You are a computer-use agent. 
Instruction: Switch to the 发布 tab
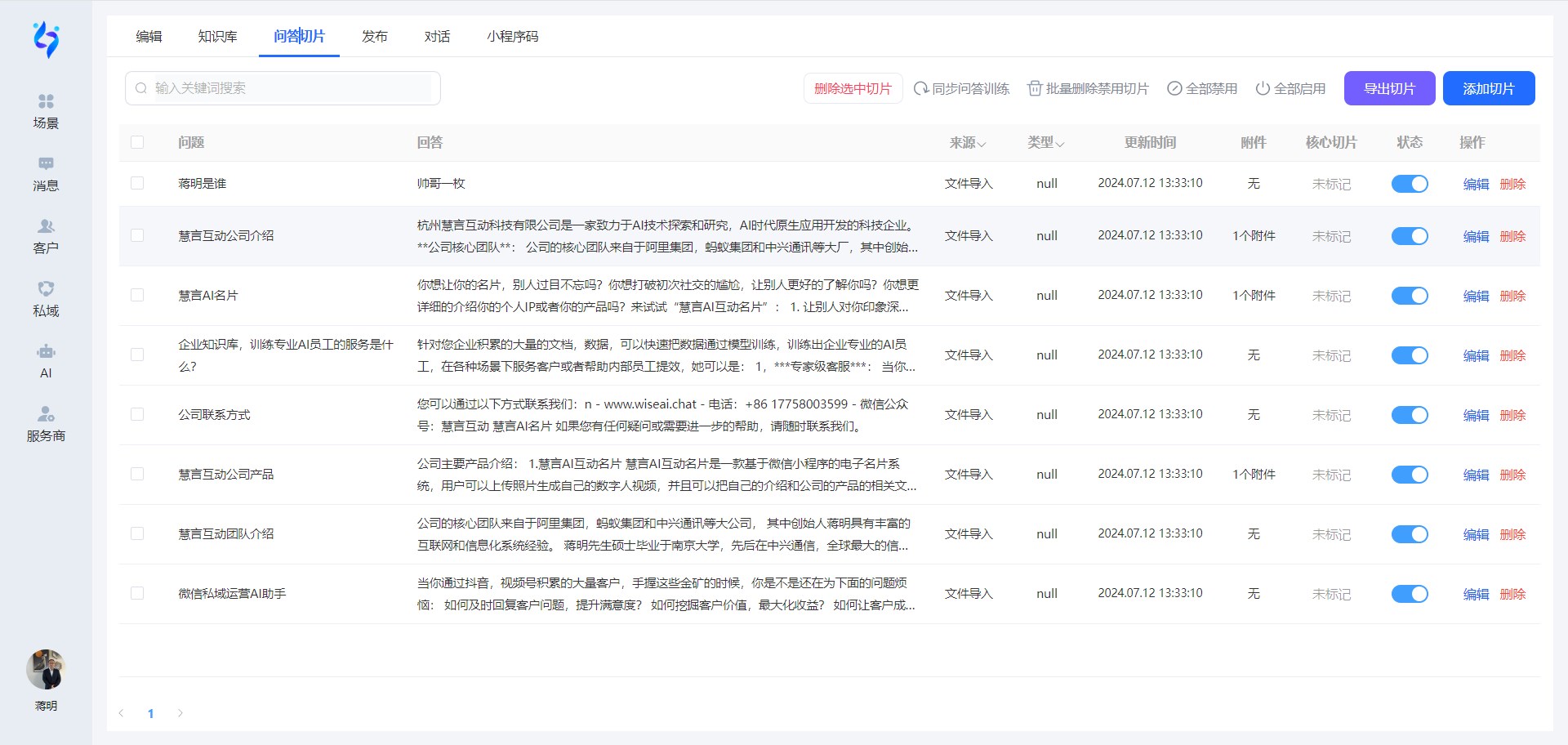374,37
